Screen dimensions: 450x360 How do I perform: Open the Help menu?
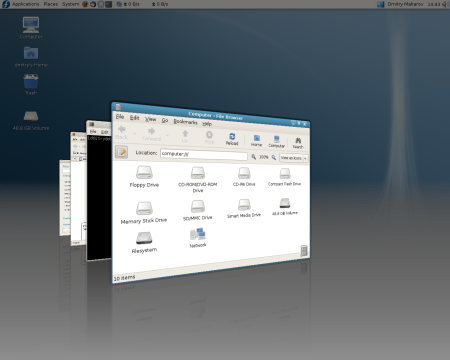tap(207, 124)
